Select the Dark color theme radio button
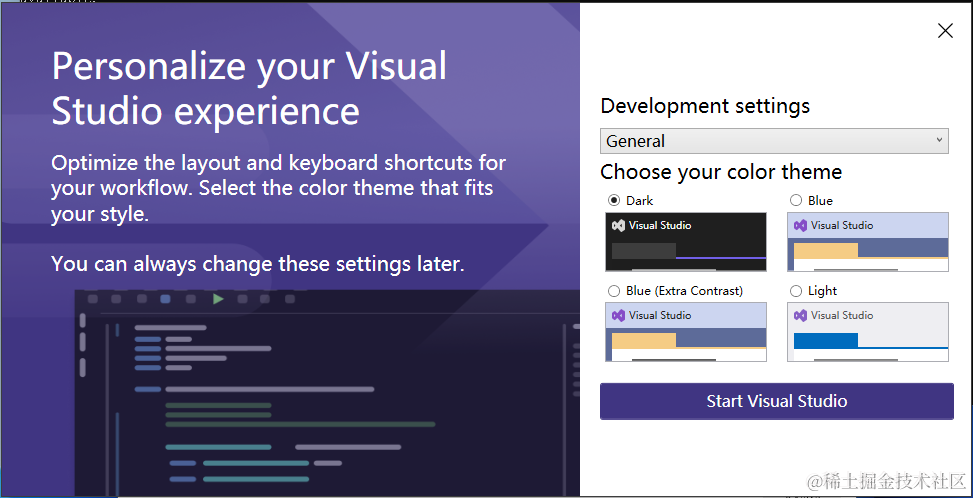 coord(614,200)
